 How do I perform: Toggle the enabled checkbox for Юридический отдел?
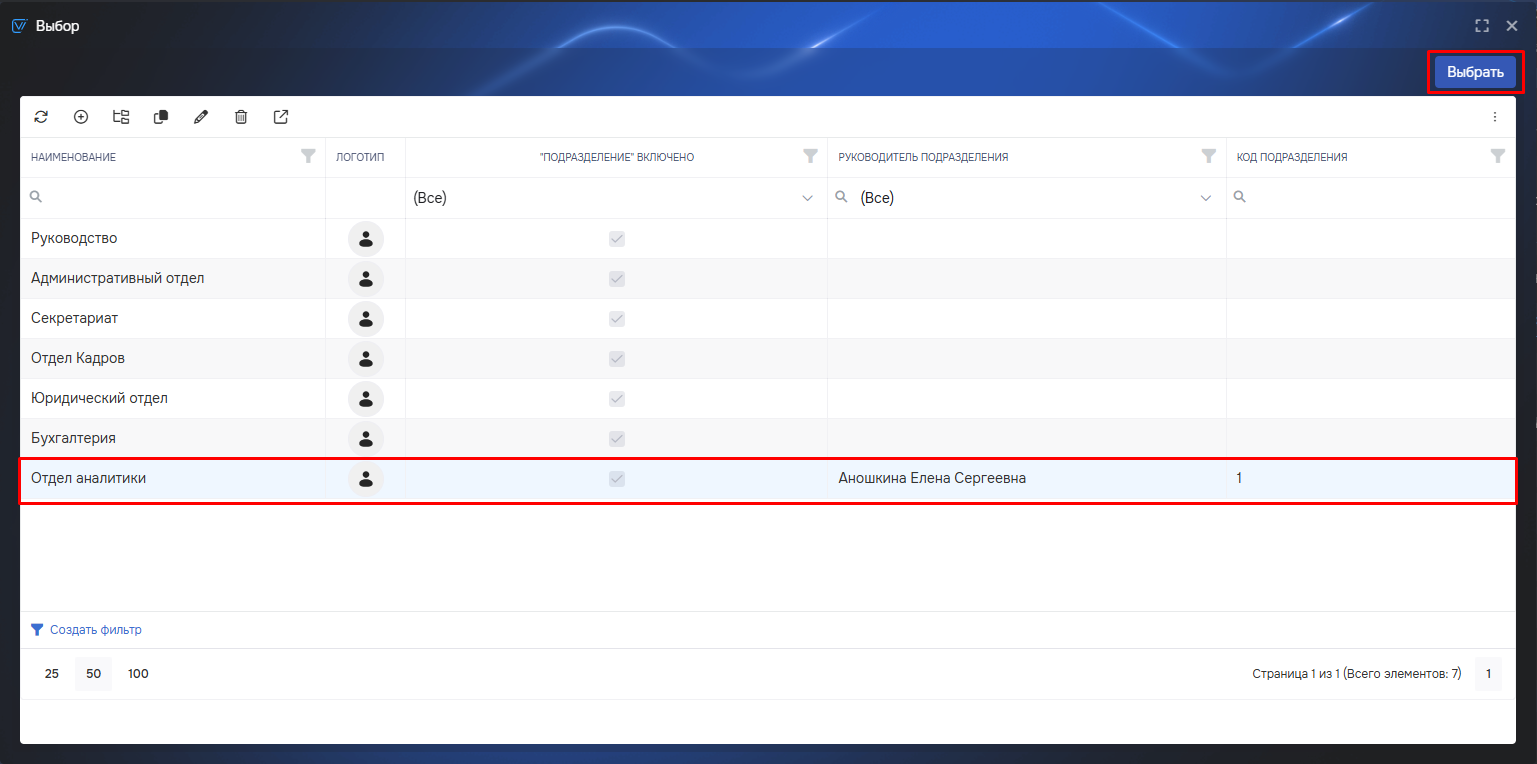coord(617,399)
